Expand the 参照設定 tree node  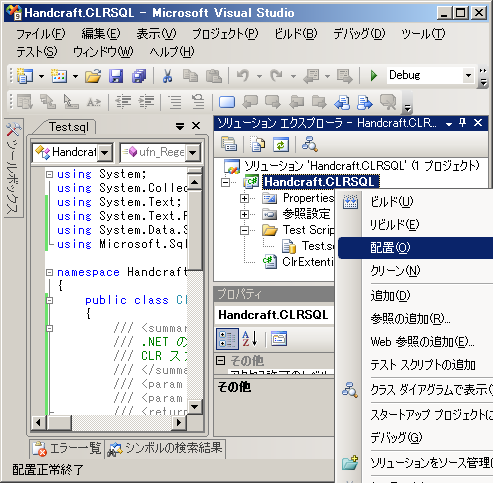tap(244, 214)
